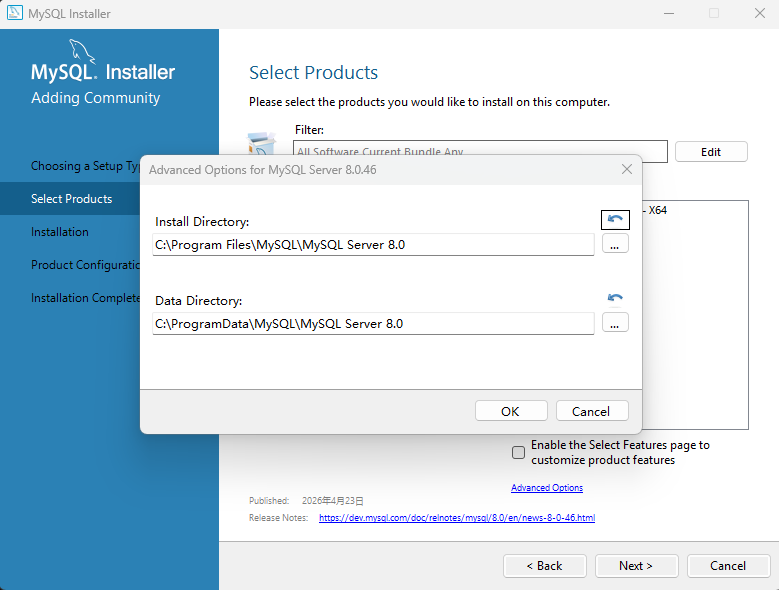Enable the Select Features page checkbox
The image size is (779, 590).
coord(518,452)
